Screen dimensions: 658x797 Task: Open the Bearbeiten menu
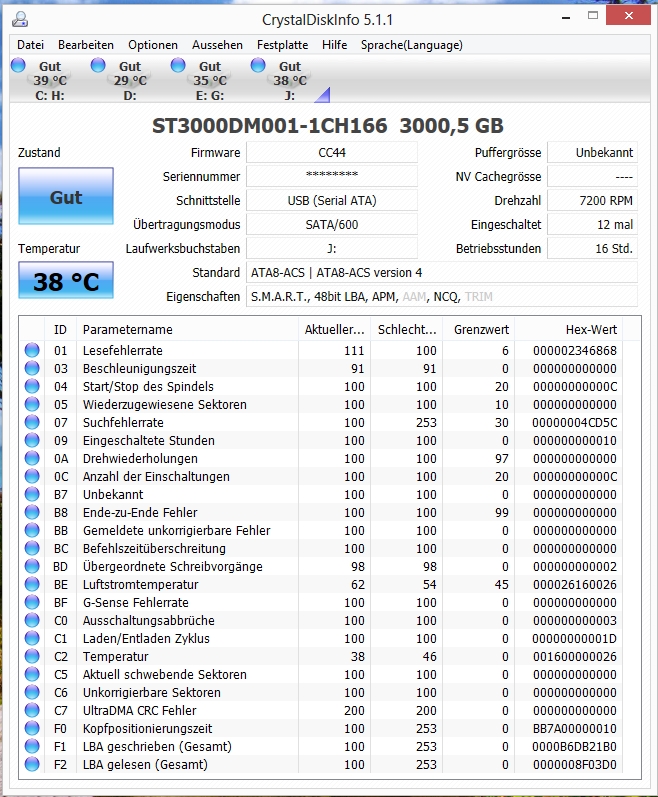coord(86,45)
